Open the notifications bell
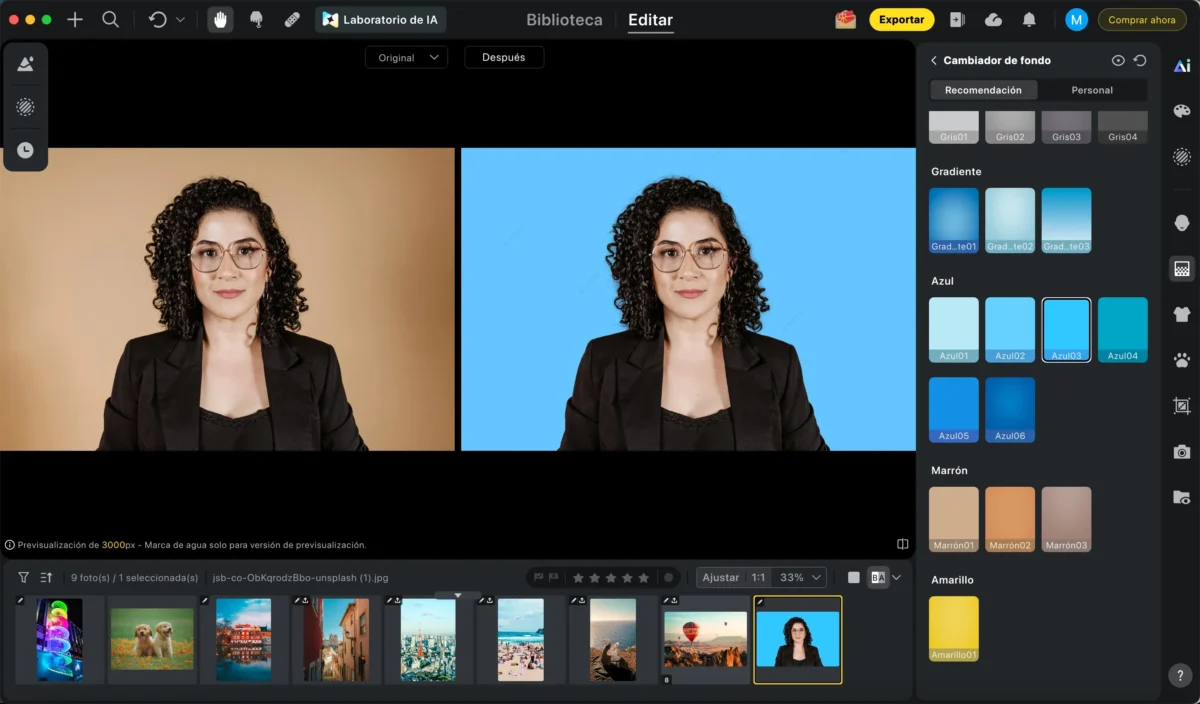This screenshot has width=1200, height=704. (x=1029, y=20)
